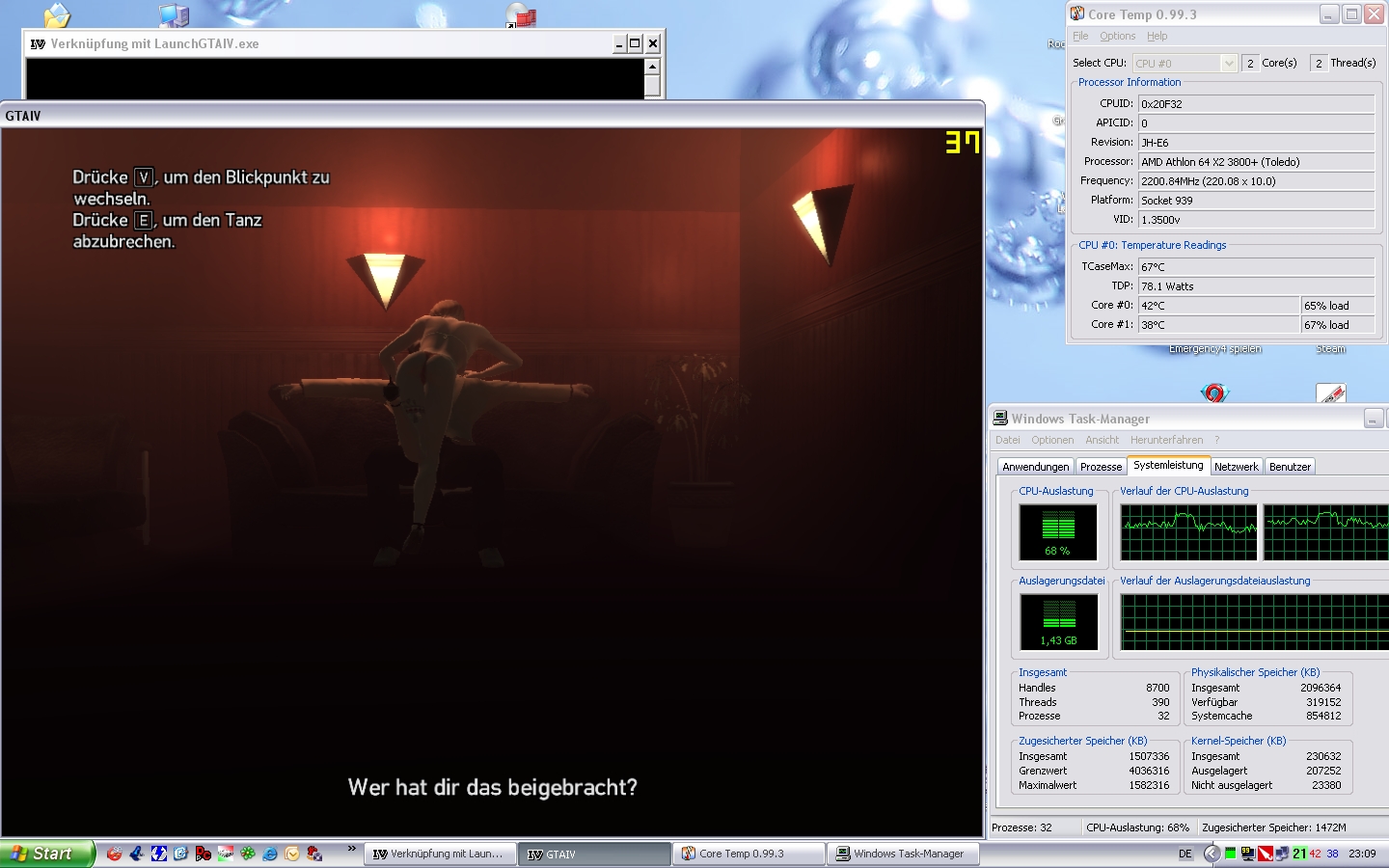Click the network computers tray icon
This screenshot has height=868, width=1389.
1282,854
